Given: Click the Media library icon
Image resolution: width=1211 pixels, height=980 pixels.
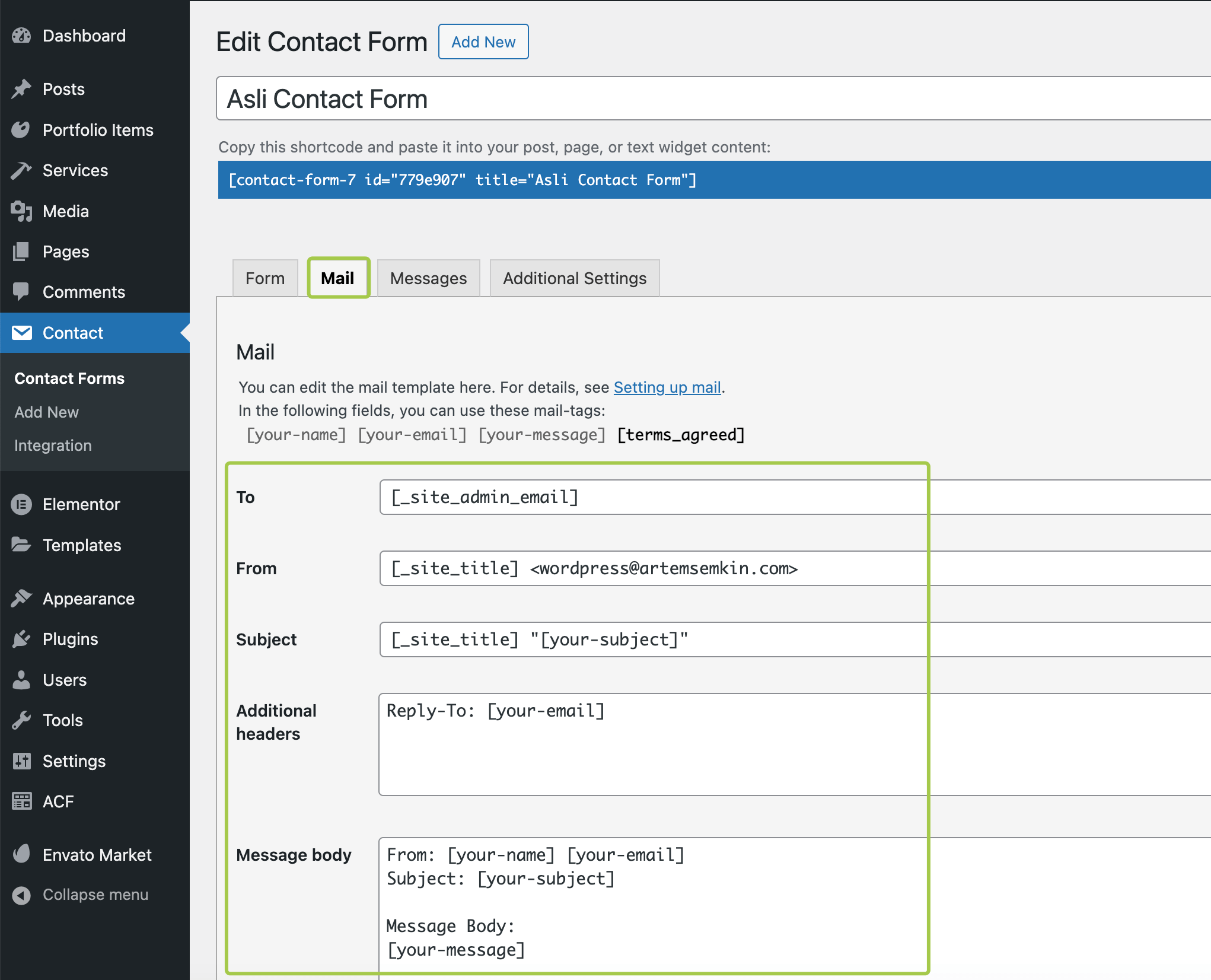Looking at the screenshot, I should 21,211.
